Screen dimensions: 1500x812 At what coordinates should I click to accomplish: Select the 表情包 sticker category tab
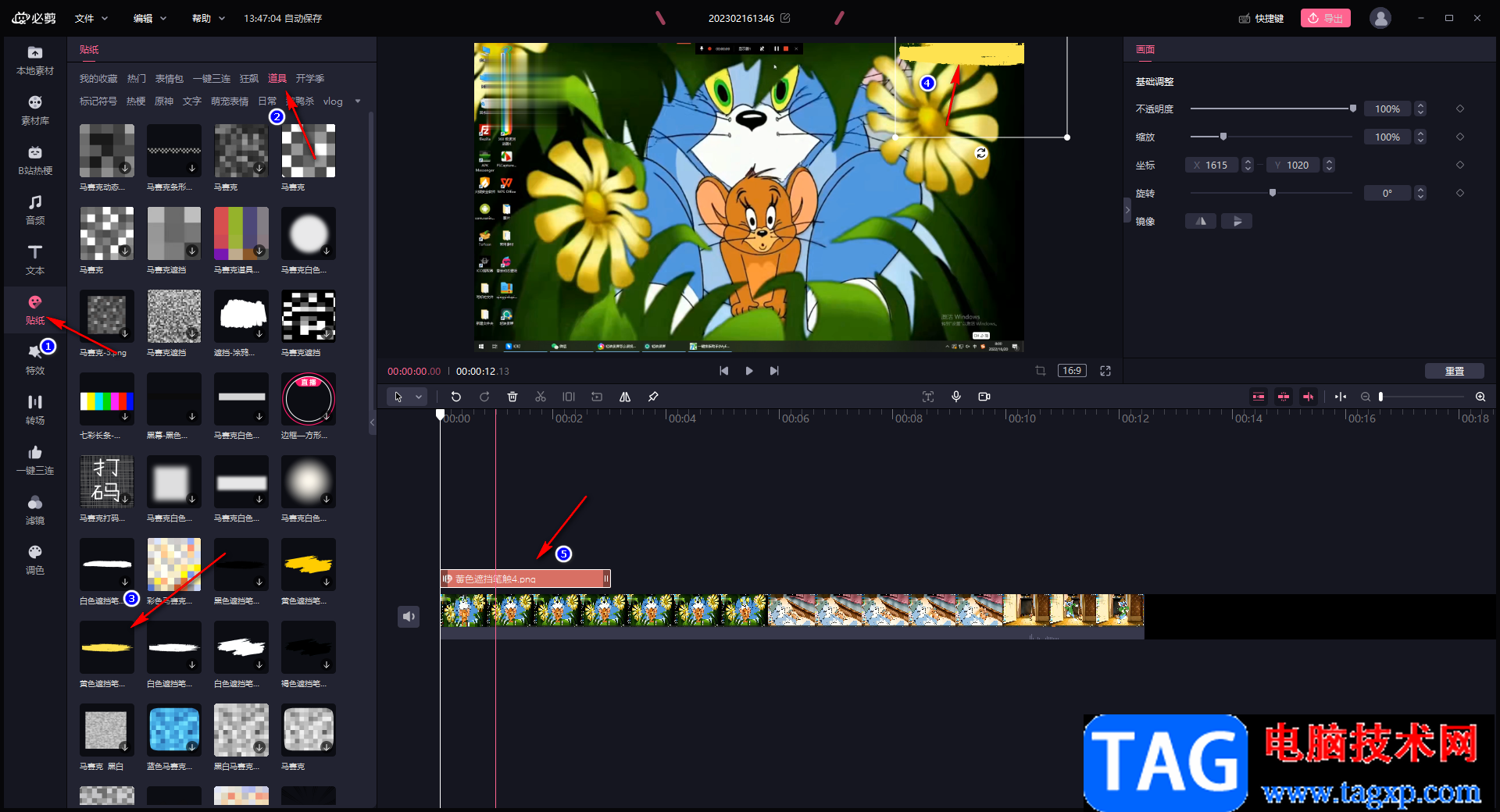pyautogui.click(x=170, y=78)
